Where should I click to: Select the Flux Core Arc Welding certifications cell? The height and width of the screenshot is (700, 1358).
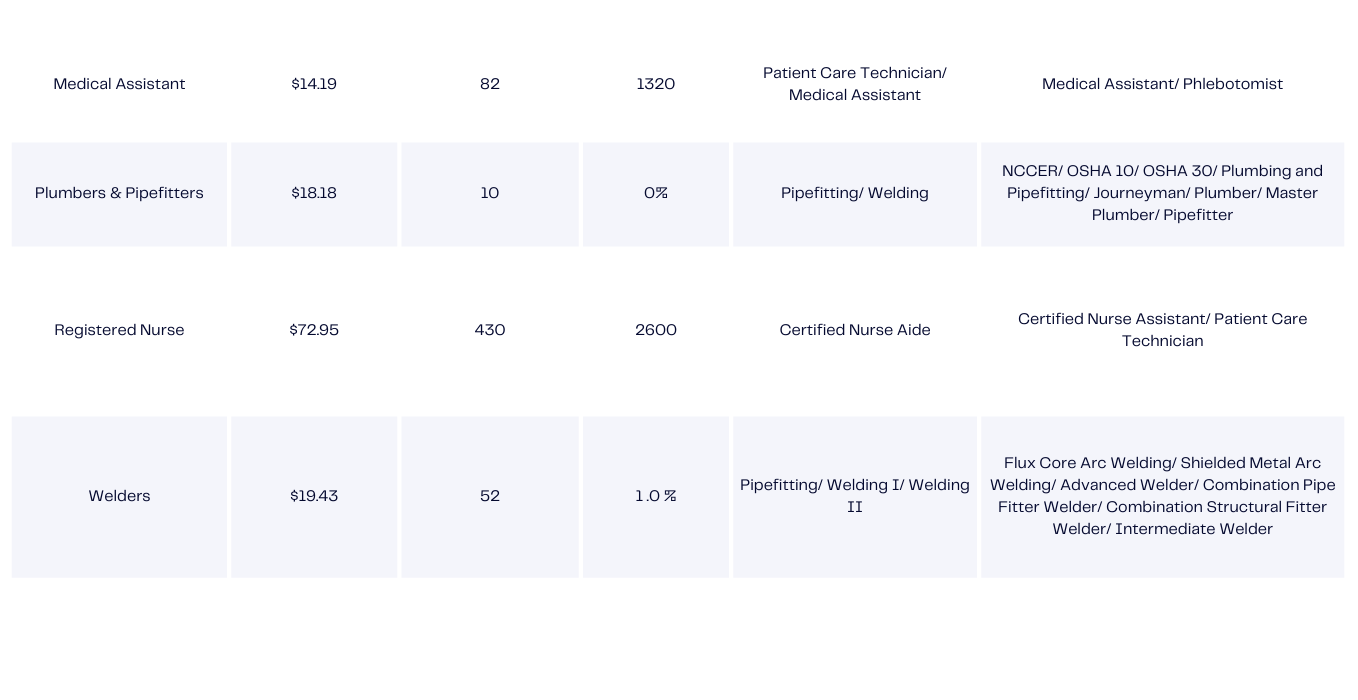coord(1162,496)
